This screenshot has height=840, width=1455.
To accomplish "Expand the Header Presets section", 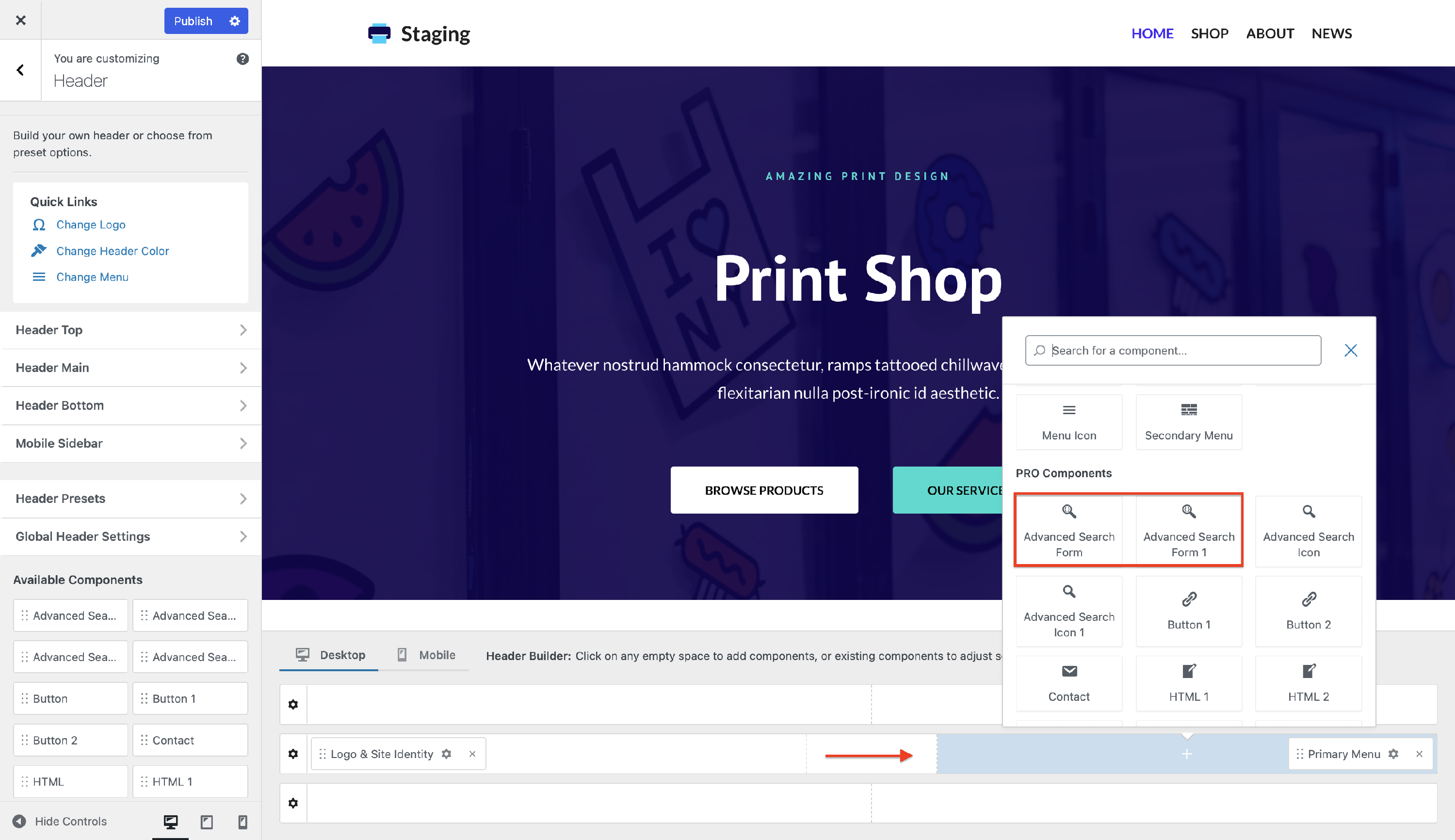I will click(x=131, y=499).
